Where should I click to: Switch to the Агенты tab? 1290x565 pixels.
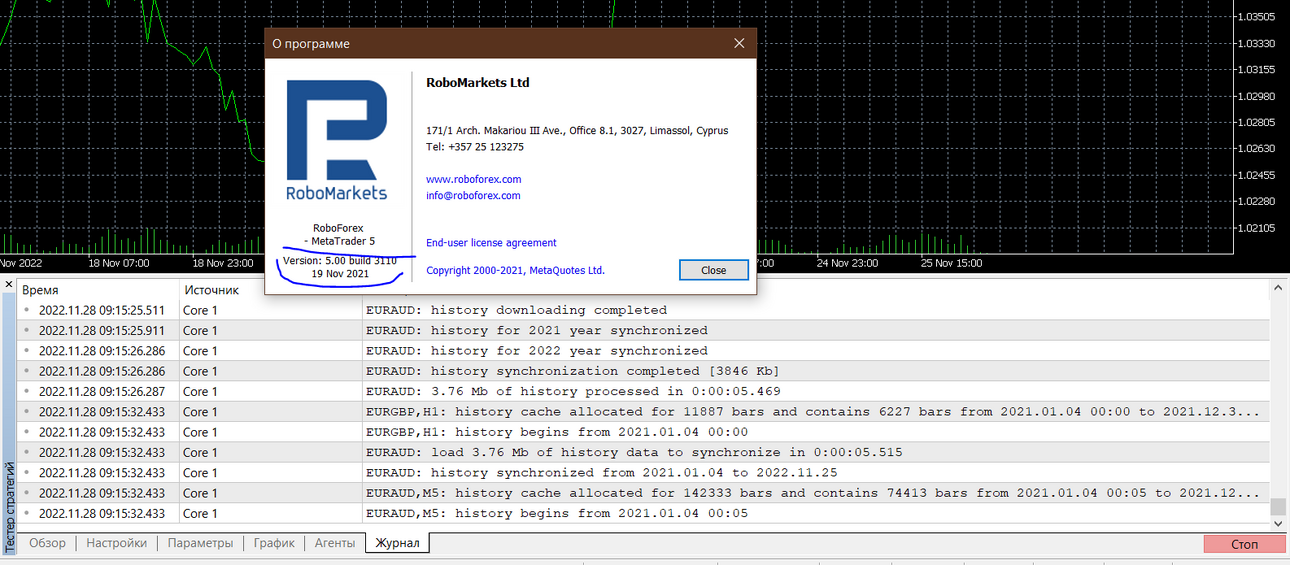tap(334, 543)
